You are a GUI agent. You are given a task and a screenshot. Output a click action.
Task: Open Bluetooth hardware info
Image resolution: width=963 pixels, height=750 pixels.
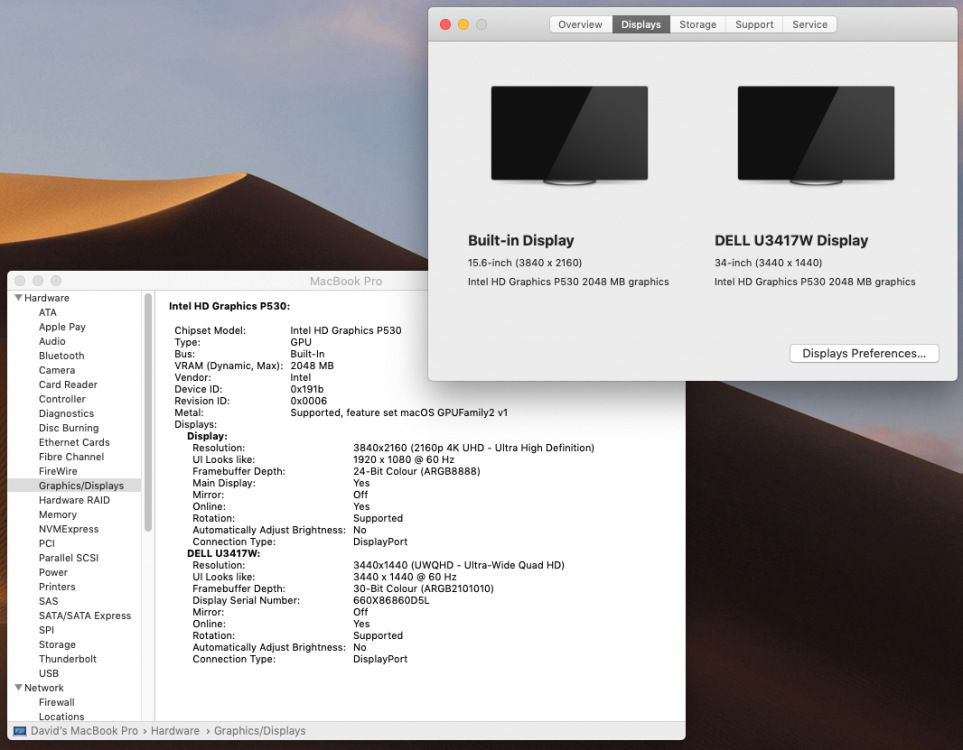point(61,356)
